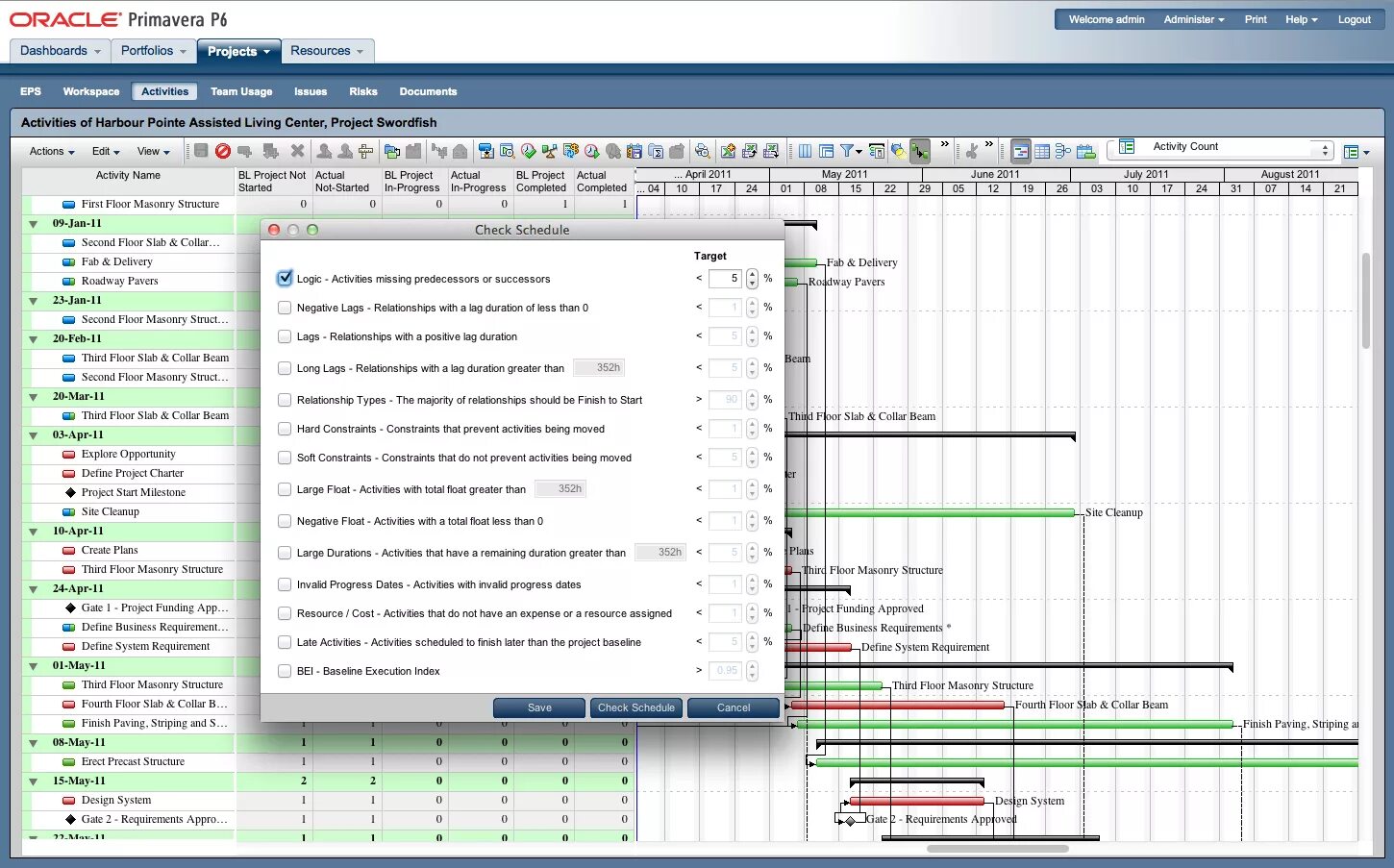Collapse the 03-Apr-11 group
The width and height of the screenshot is (1394, 868).
point(34,435)
